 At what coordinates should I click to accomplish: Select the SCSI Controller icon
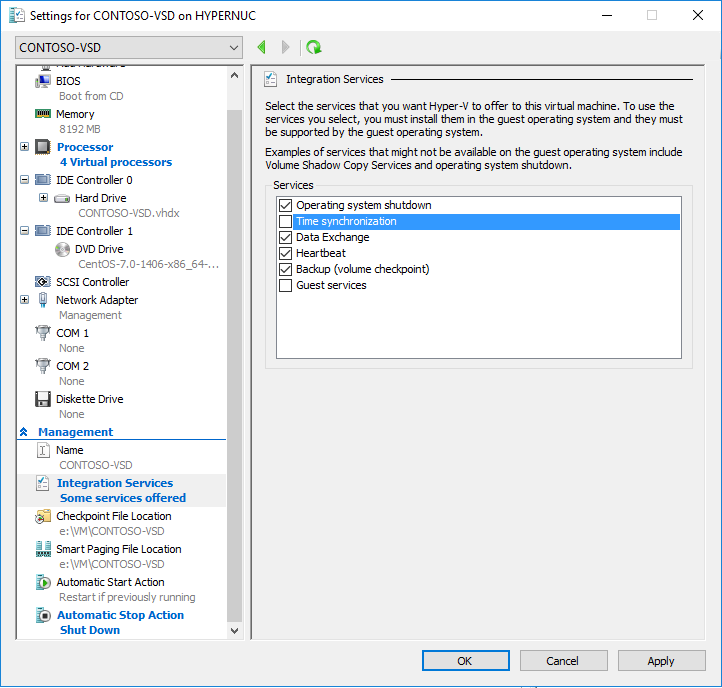point(43,282)
